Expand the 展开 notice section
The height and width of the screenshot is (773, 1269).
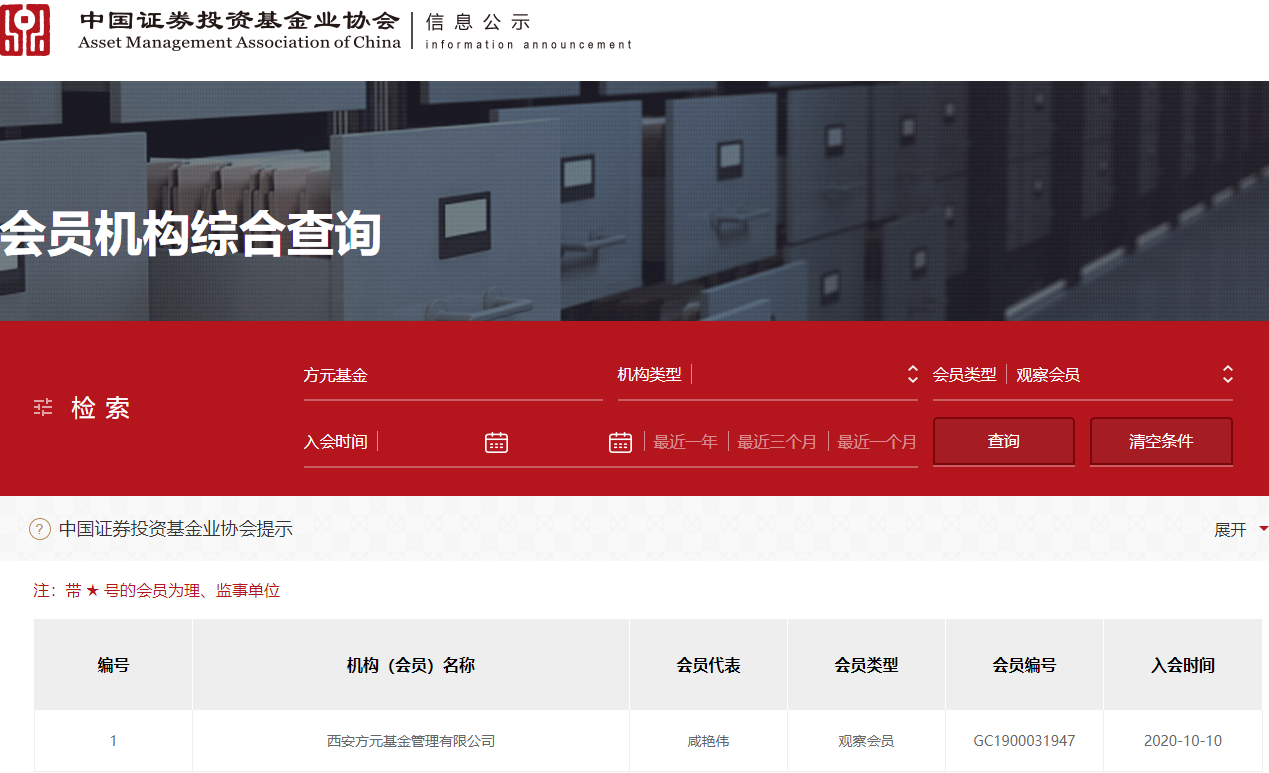tap(1241, 529)
